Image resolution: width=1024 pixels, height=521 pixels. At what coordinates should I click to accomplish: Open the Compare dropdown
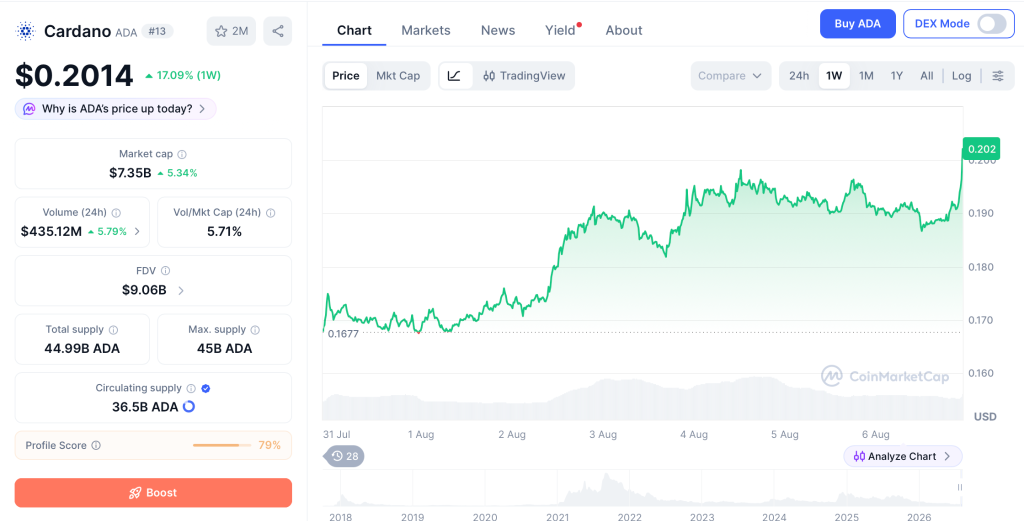pos(730,76)
